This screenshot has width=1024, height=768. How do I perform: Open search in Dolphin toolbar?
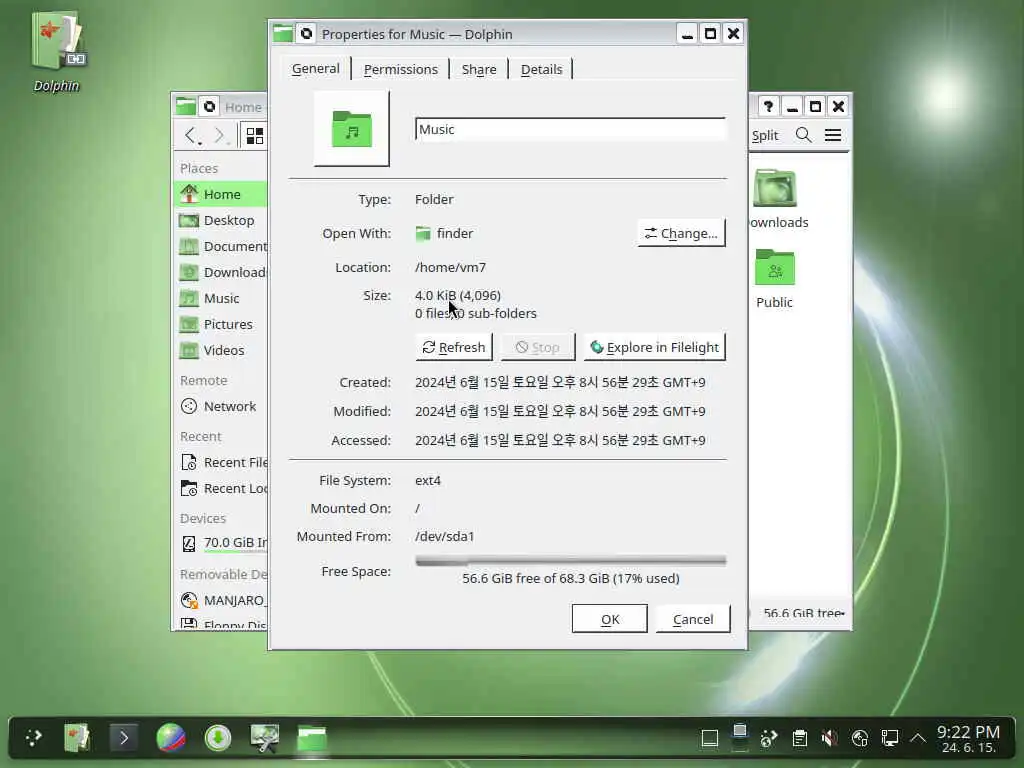tap(804, 135)
